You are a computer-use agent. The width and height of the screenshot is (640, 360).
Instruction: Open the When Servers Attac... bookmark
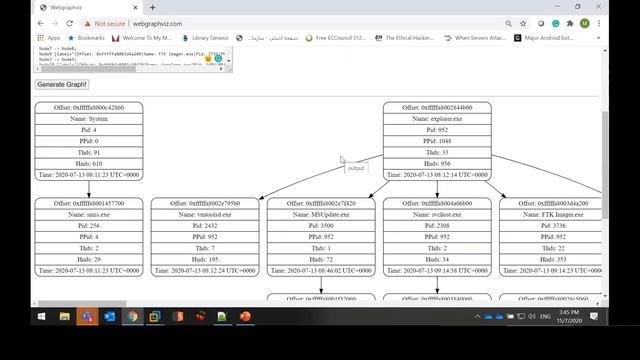tap(475, 38)
